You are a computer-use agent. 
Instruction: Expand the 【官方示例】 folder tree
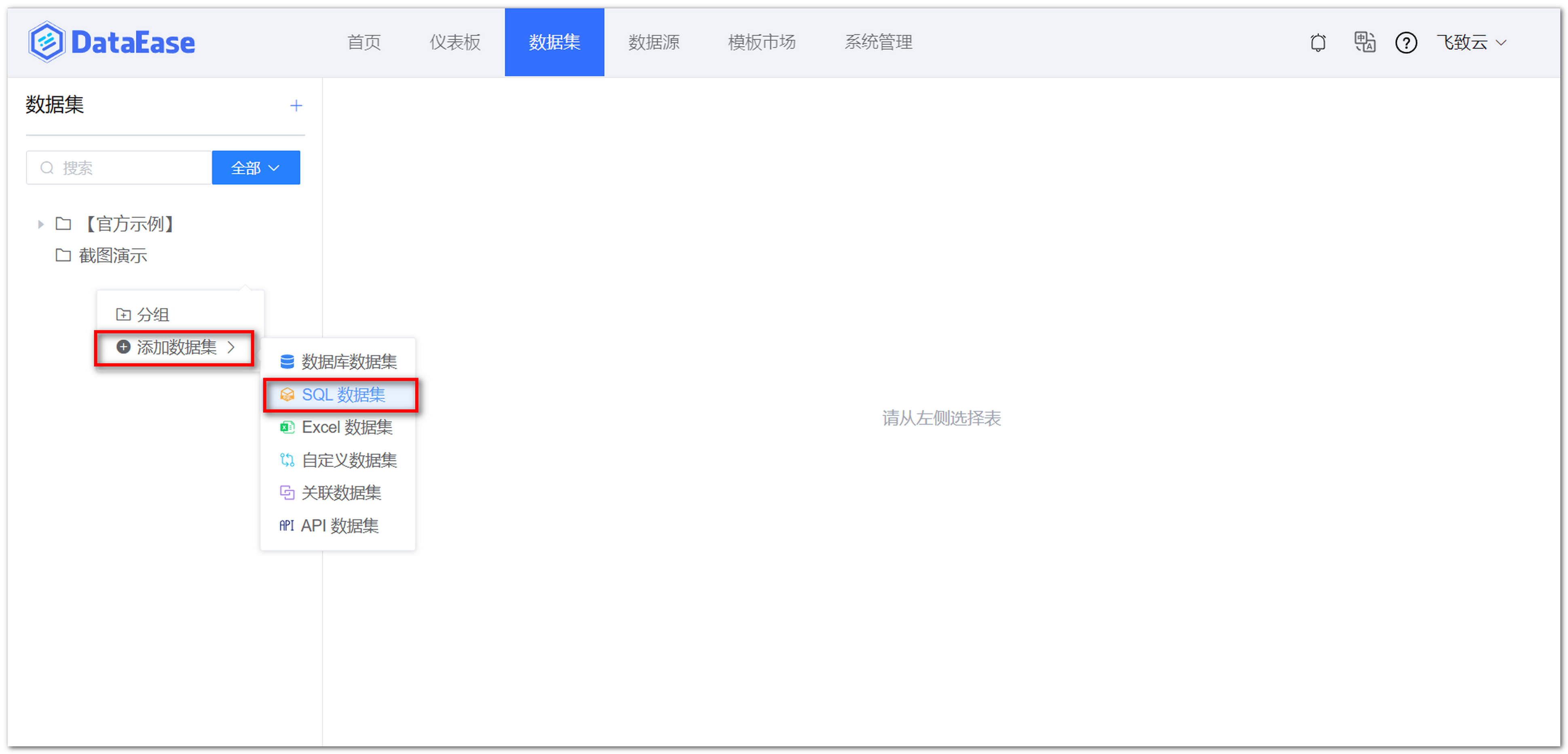(40, 224)
